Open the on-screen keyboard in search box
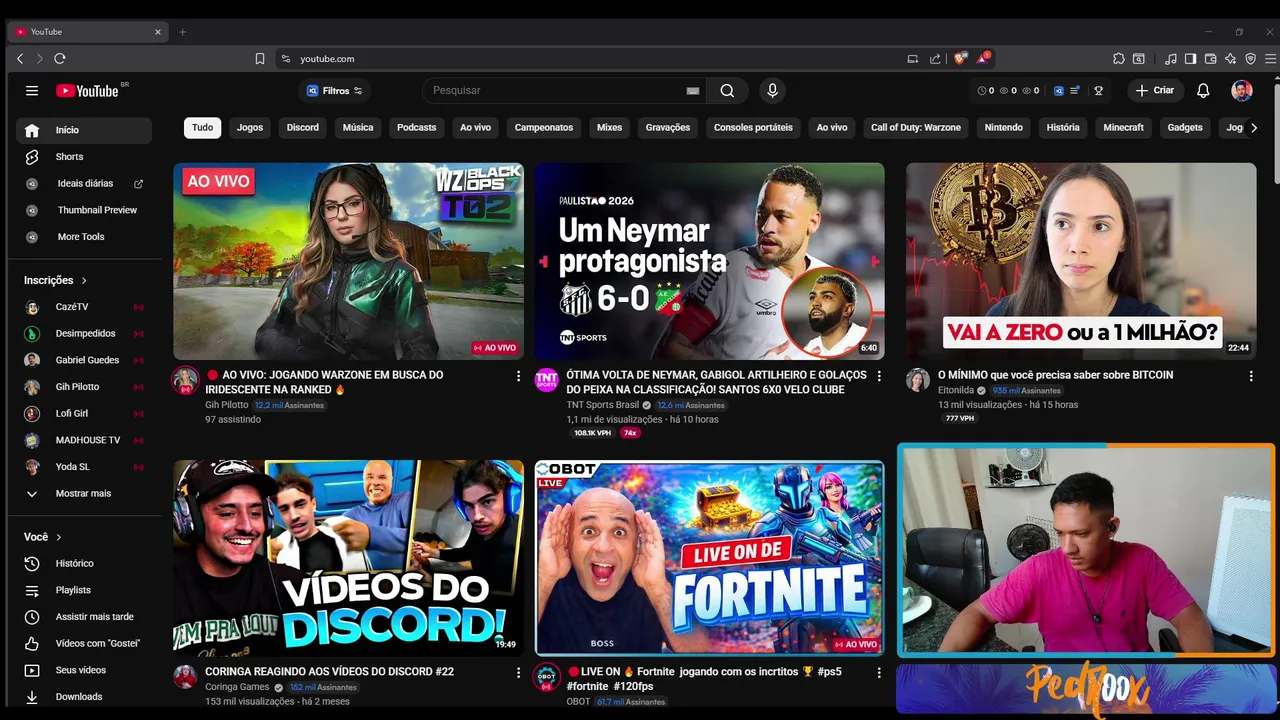1280x720 pixels. (x=692, y=91)
